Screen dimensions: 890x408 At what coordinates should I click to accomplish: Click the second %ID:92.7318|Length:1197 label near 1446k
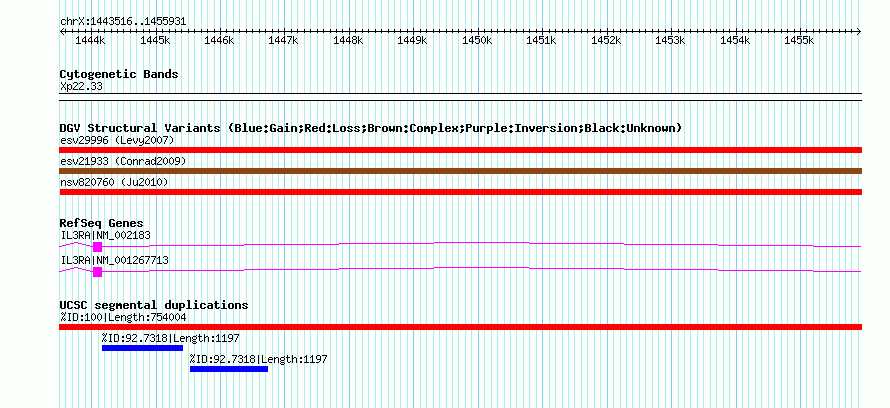(259, 360)
